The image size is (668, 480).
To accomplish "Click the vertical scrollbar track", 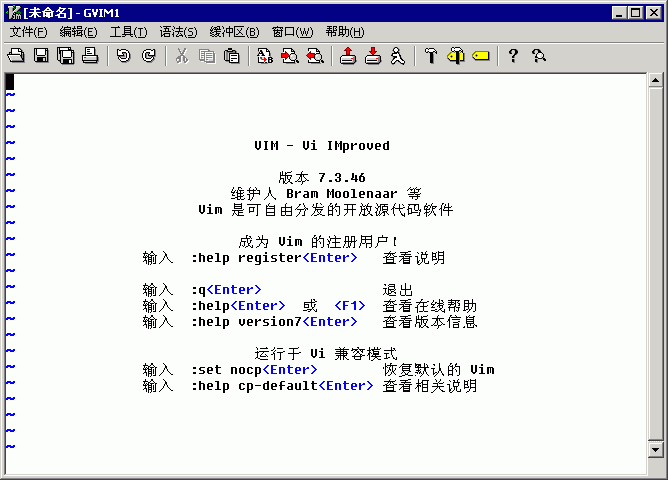I will pos(655,264).
